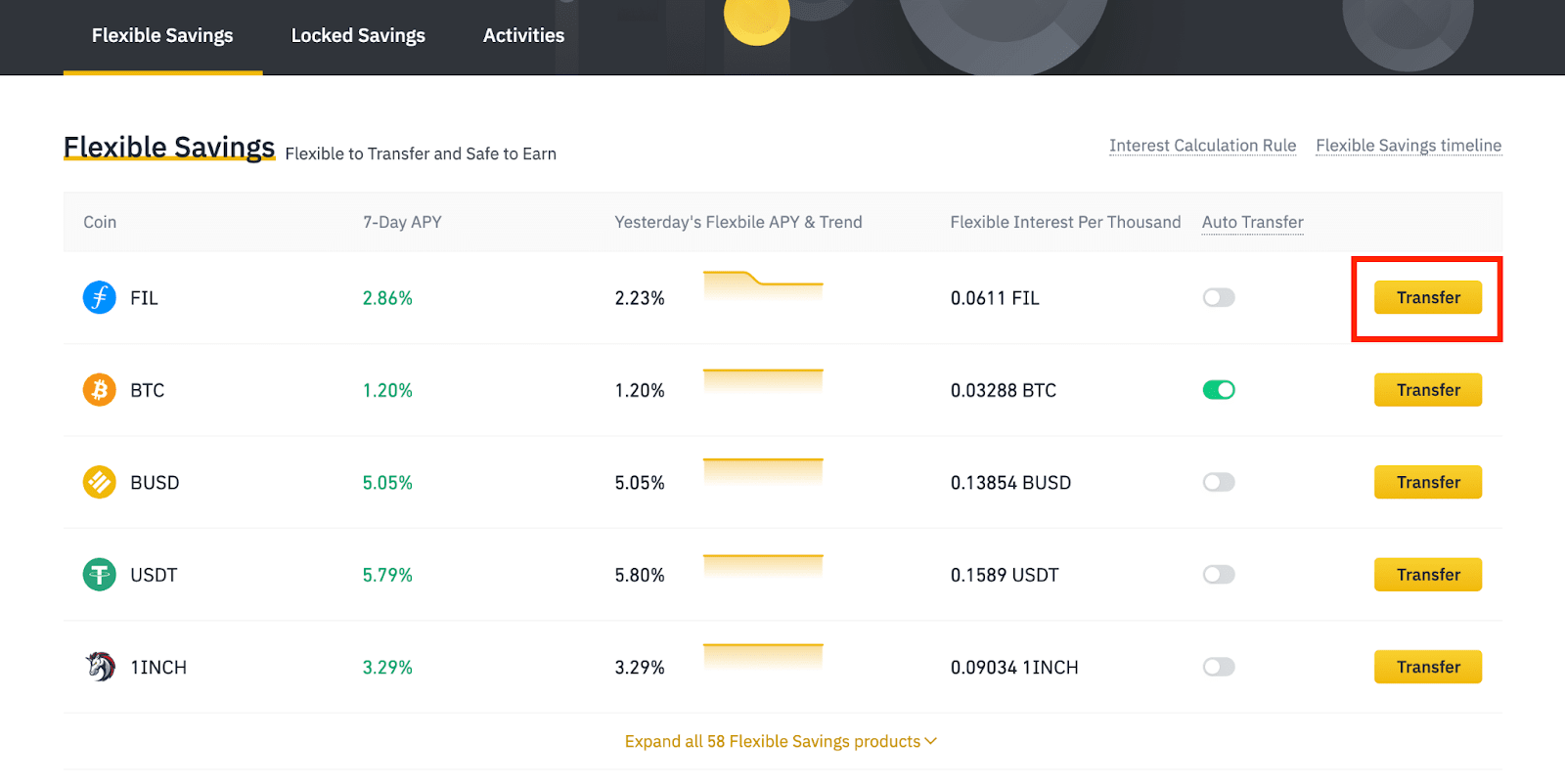Turn on Auto Transfer for 1INCH

tap(1219, 667)
